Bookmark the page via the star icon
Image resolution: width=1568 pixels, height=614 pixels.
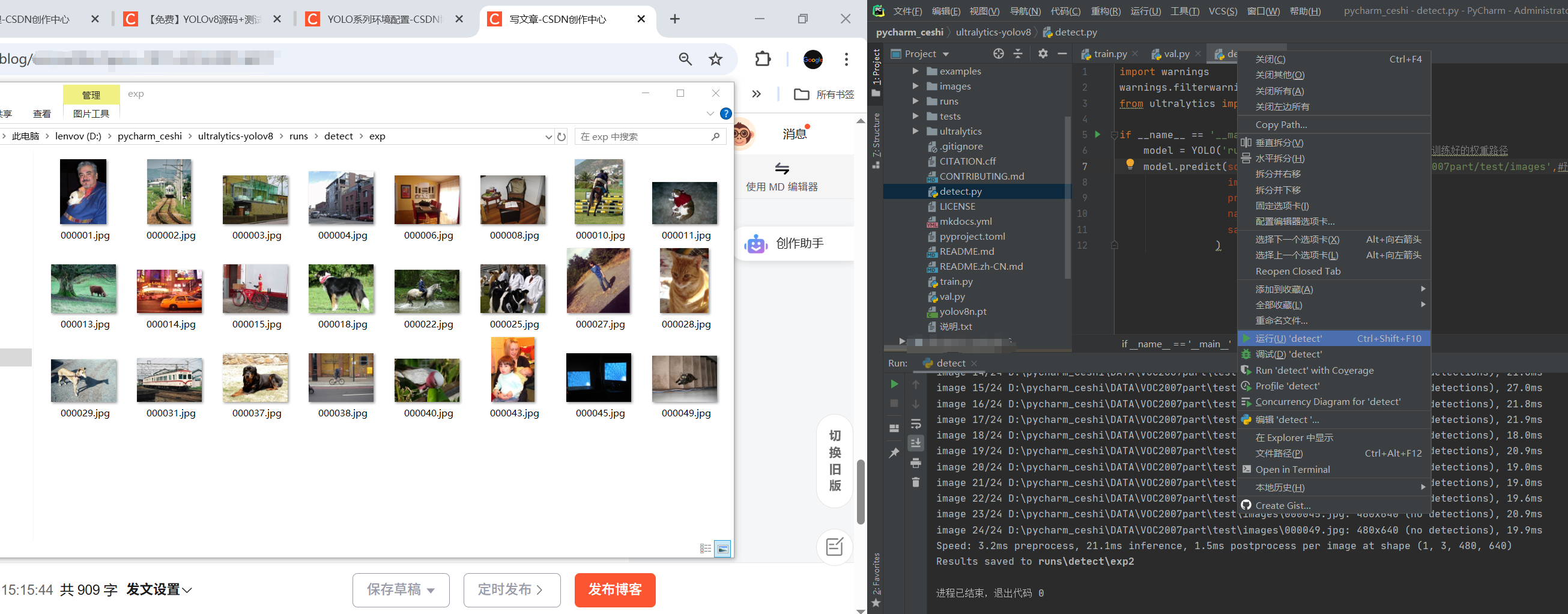pyautogui.click(x=715, y=59)
